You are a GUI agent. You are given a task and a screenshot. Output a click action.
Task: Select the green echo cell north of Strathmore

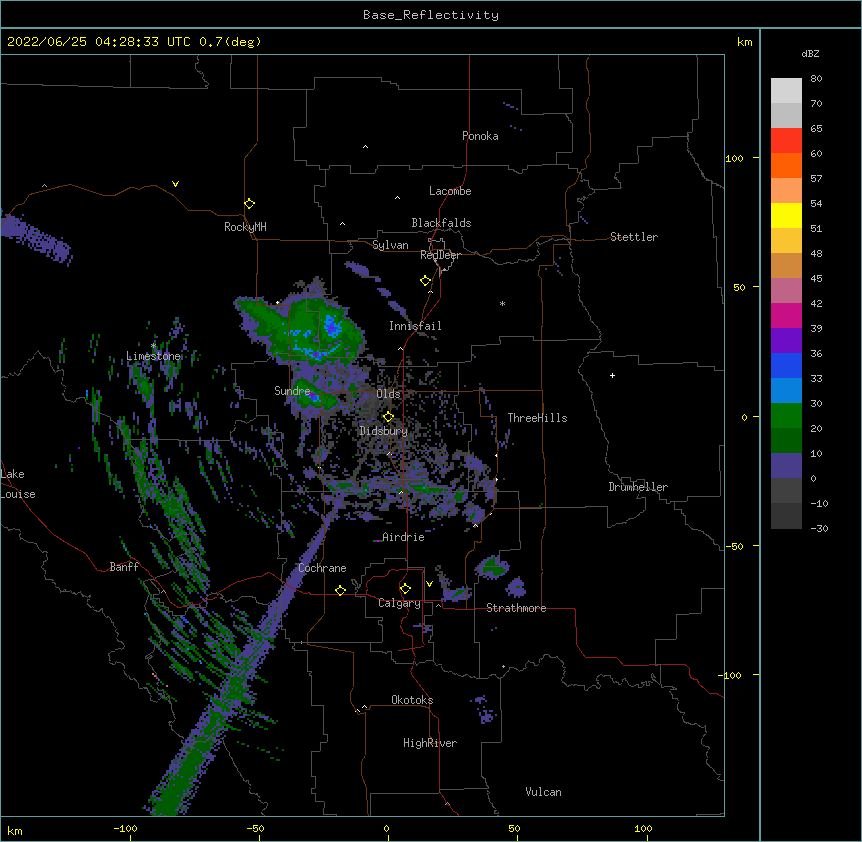click(x=493, y=568)
